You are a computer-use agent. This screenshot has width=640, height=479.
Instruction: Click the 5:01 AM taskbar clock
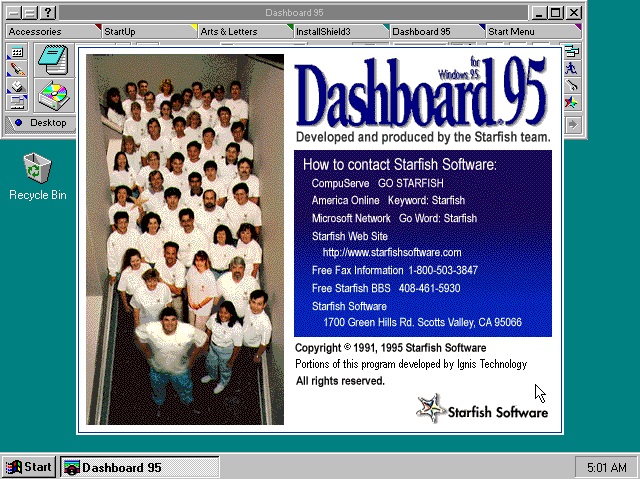(607, 467)
